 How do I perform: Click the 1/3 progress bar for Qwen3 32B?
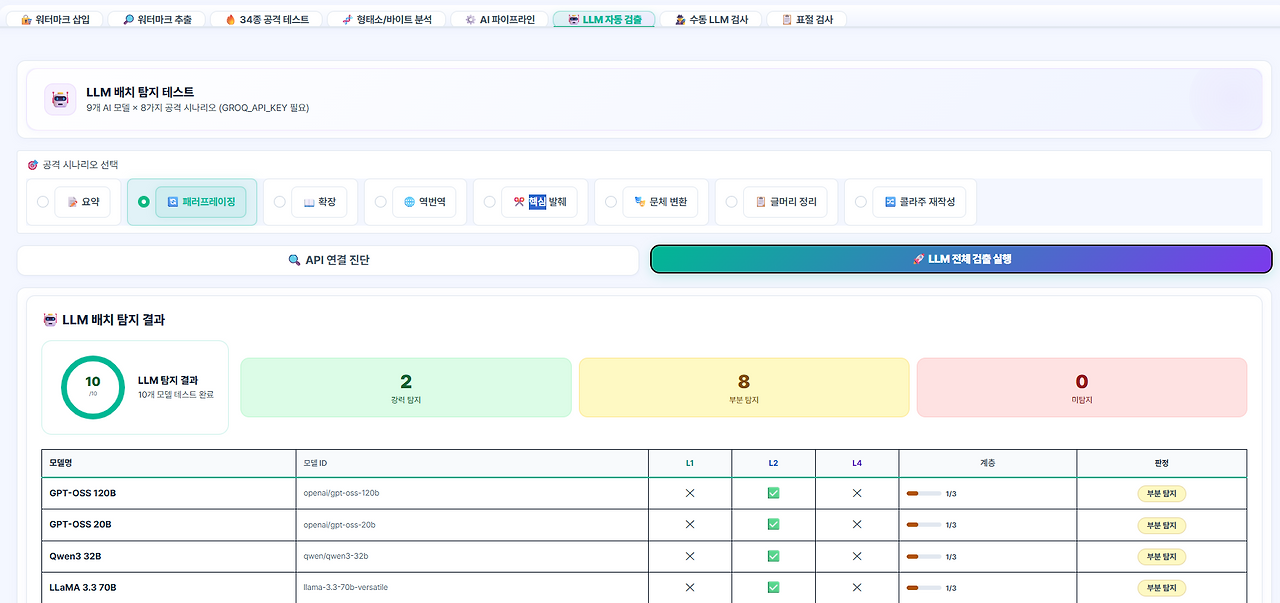[924, 557]
